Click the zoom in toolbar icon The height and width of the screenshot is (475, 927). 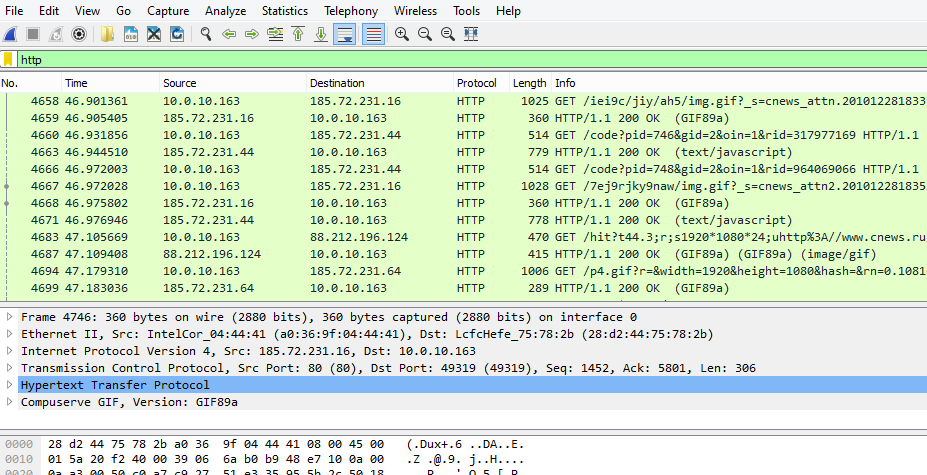[402, 34]
